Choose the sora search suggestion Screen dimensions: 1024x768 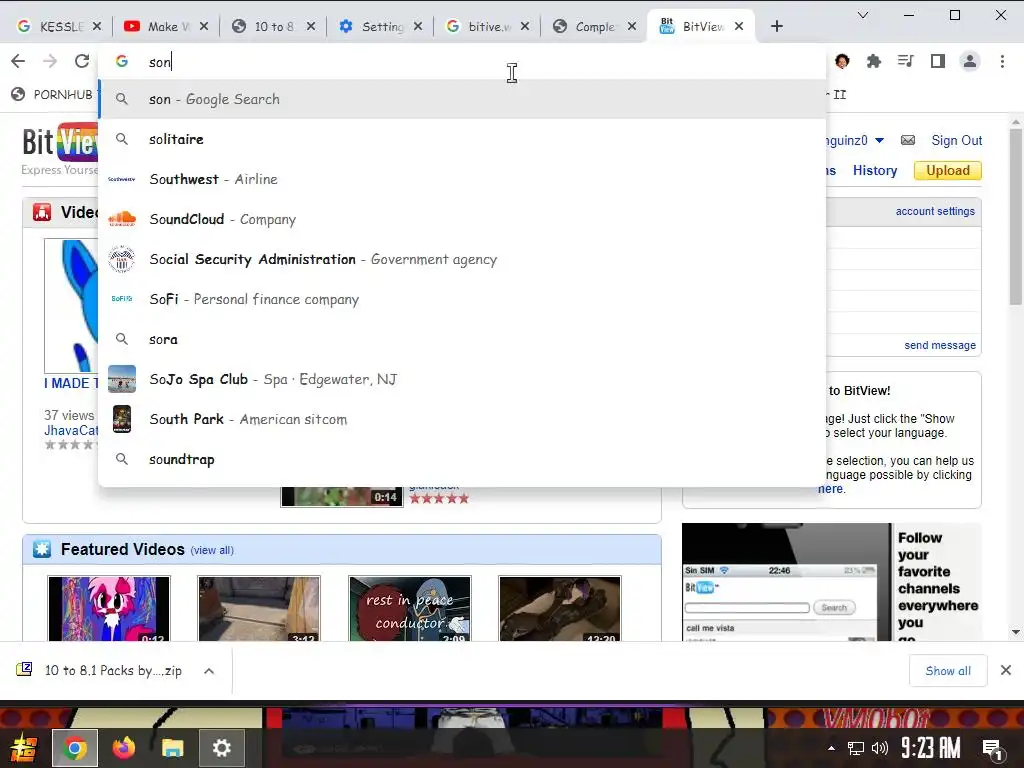[x=462, y=339]
